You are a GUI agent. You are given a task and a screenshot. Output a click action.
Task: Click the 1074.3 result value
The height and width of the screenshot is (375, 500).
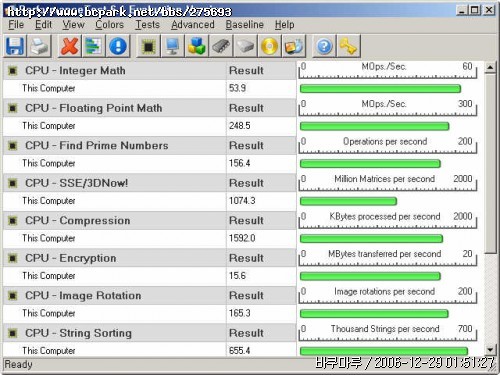pyautogui.click(x=242, y=201)
